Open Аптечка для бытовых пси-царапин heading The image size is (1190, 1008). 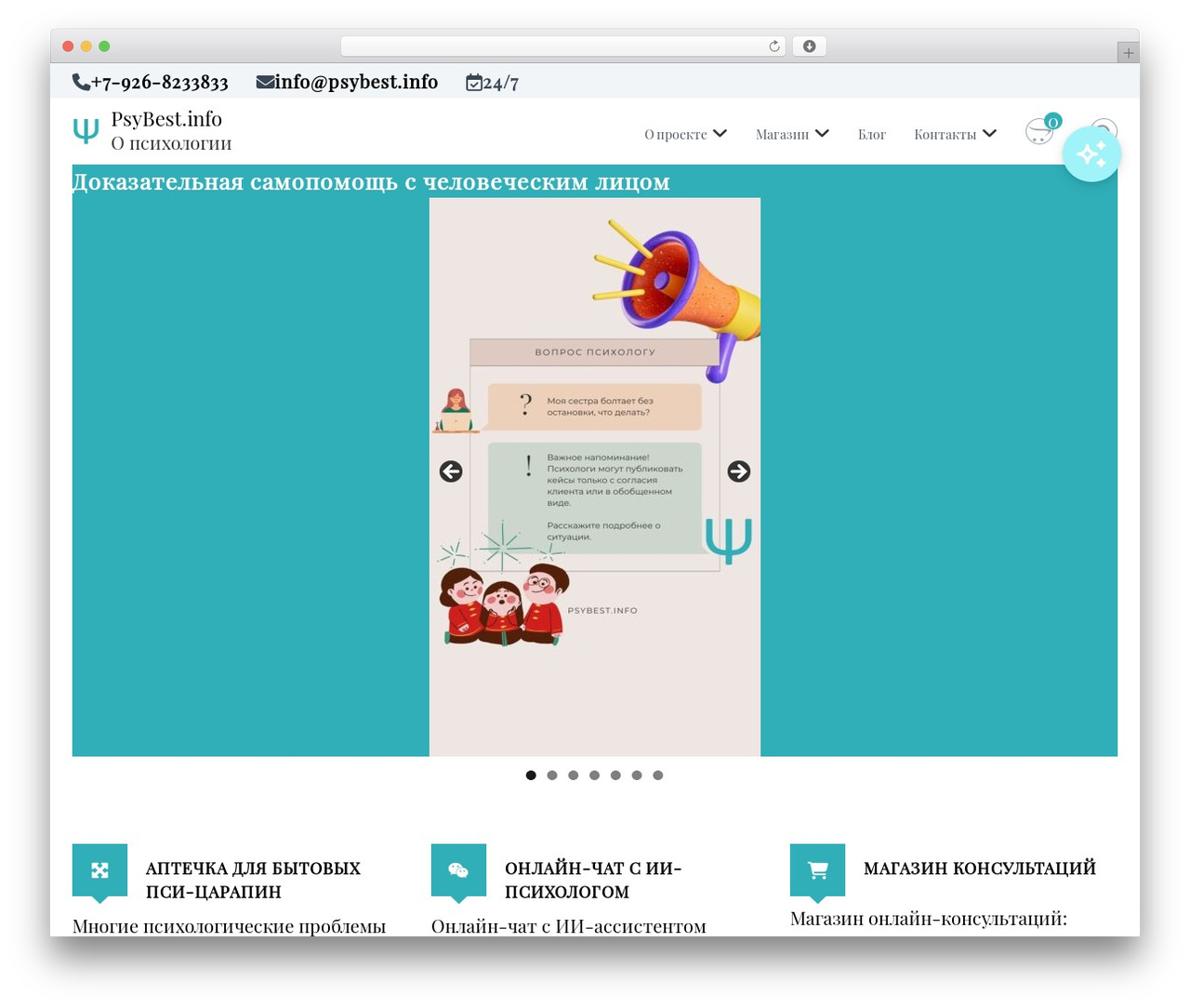pos(253,880)
